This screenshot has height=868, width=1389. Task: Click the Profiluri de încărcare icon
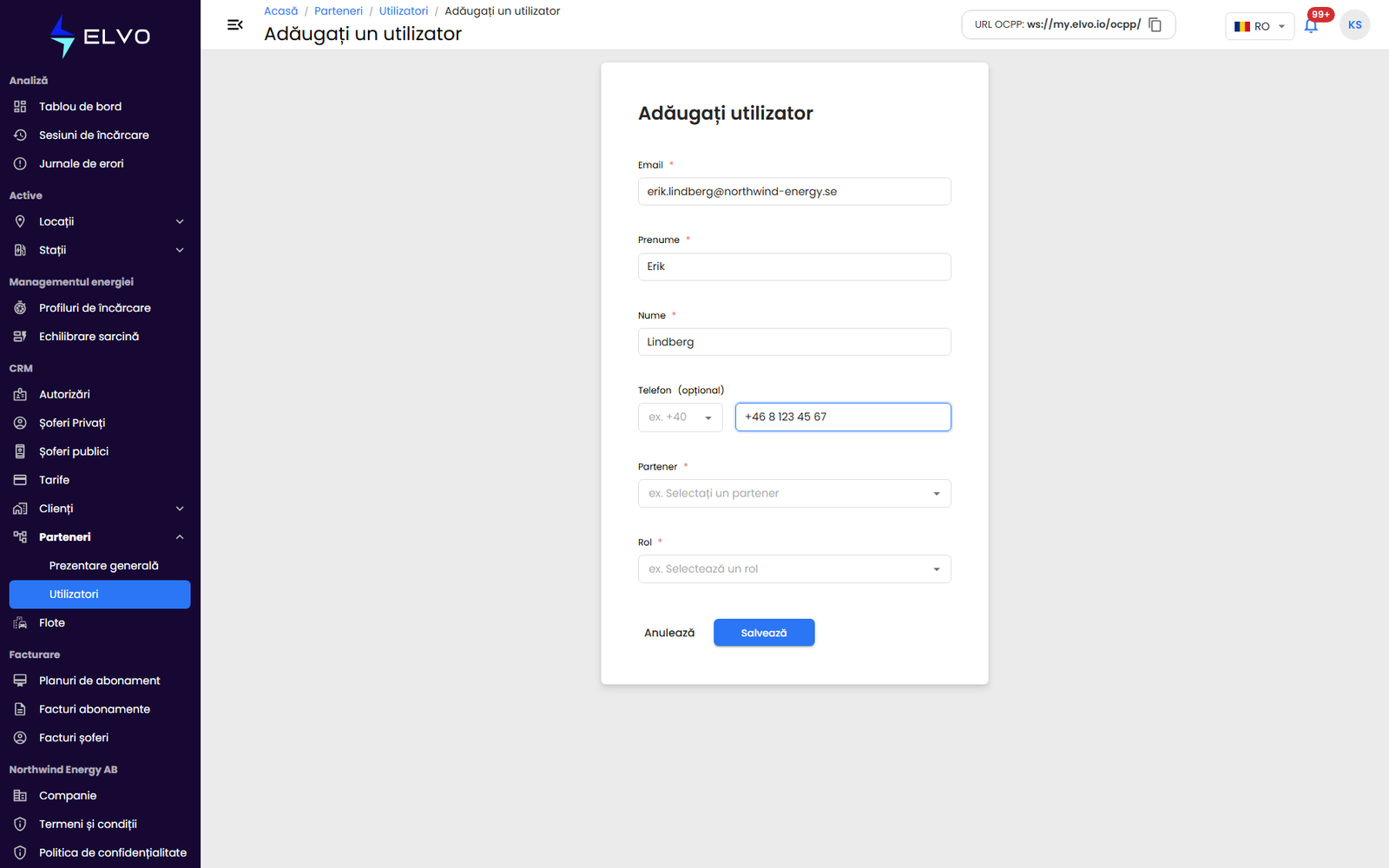(20, 308)
